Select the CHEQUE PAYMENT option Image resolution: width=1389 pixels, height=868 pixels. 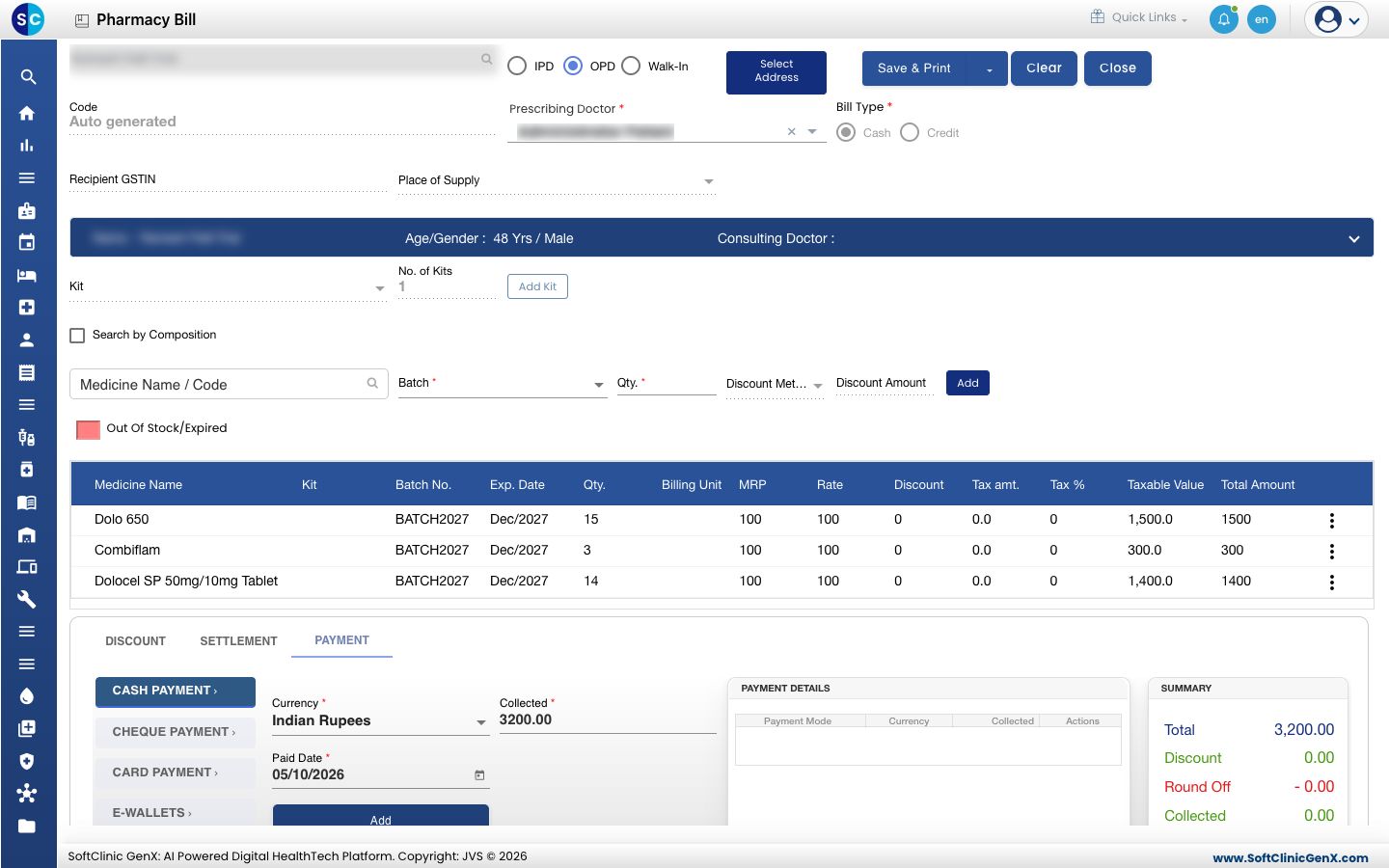(175, 732)
